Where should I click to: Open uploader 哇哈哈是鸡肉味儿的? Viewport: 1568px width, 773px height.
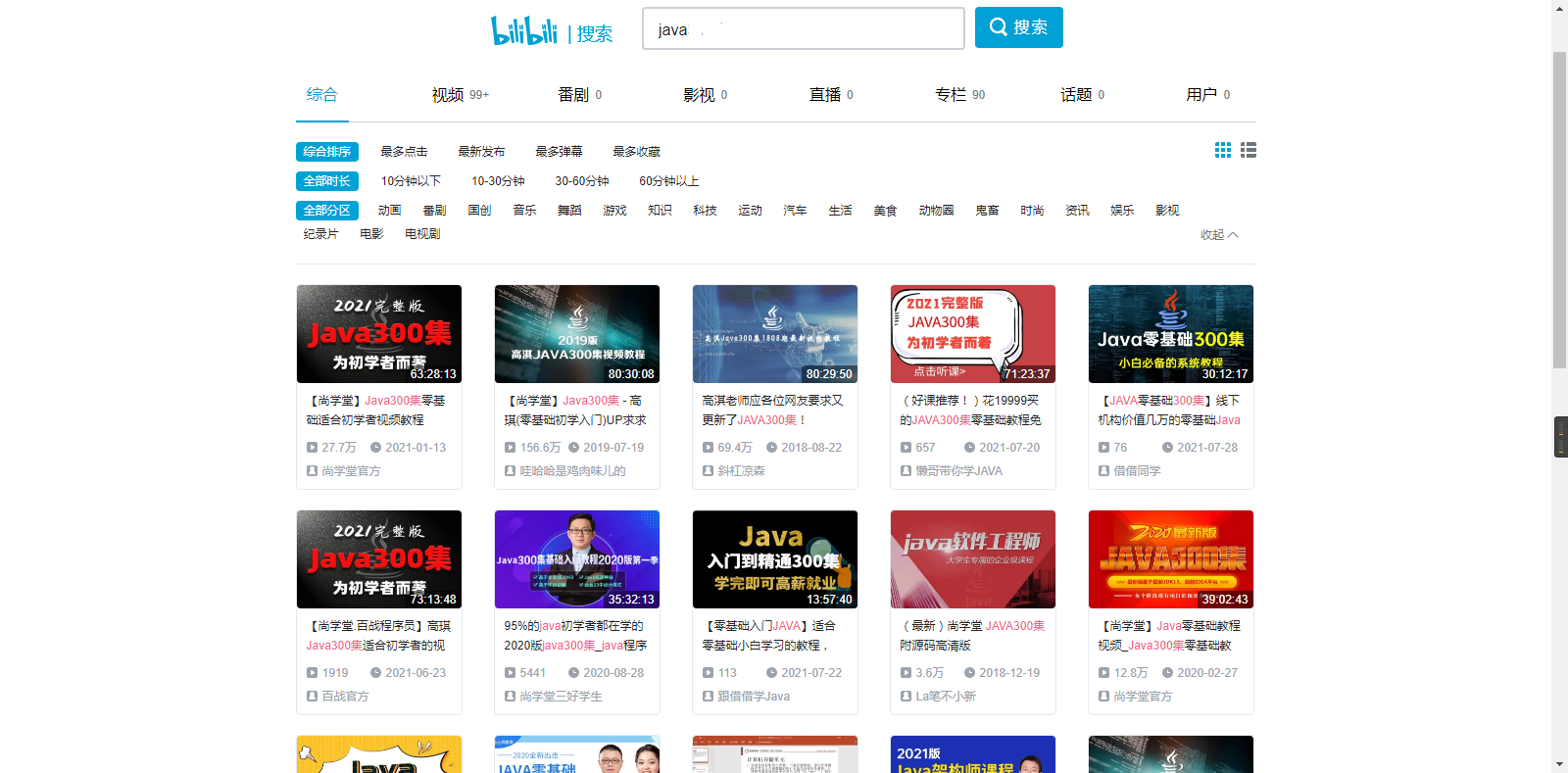pyautogui.click(x=572, y=471)
